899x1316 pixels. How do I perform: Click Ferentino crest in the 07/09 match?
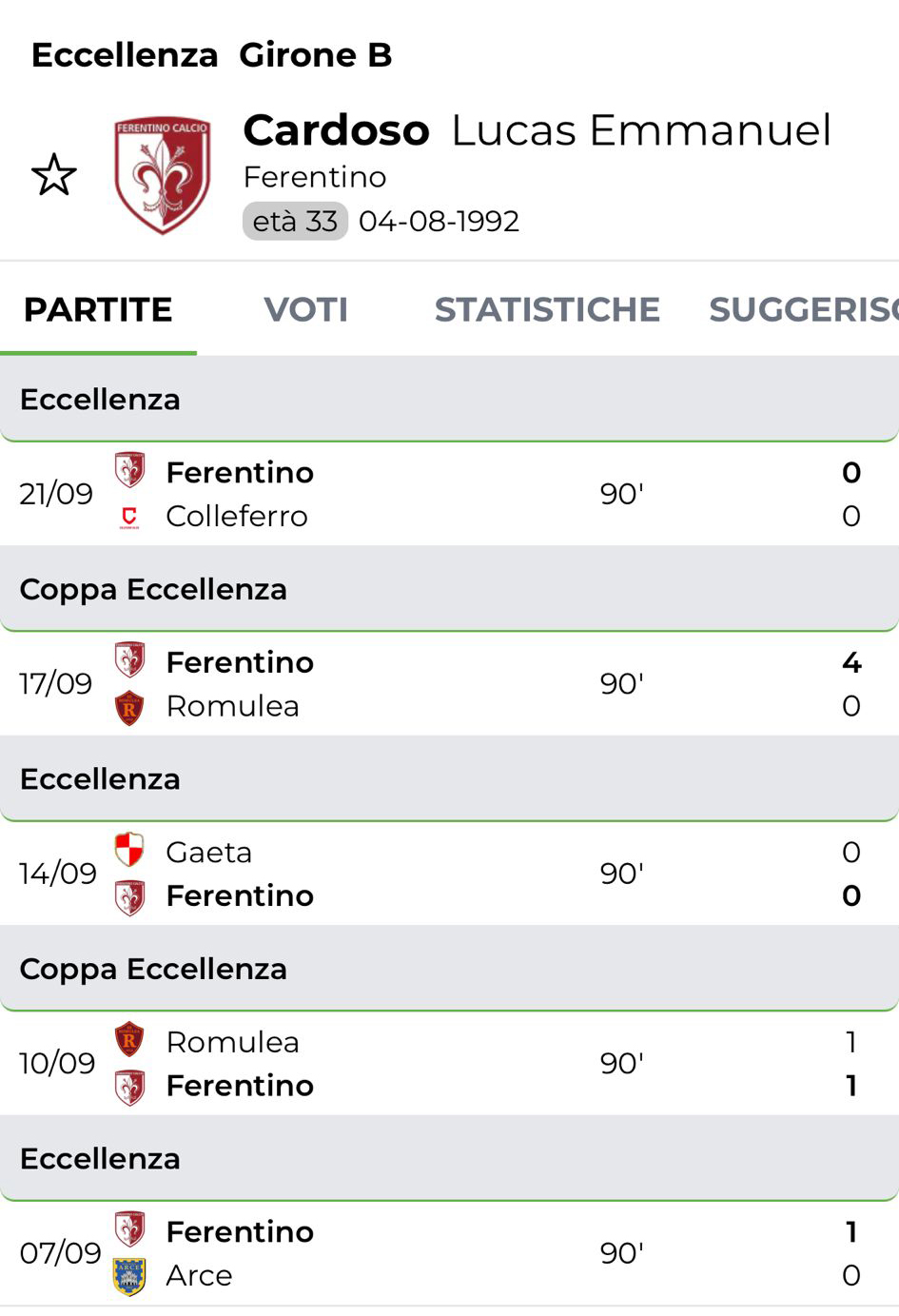[x=129, y=1229]
